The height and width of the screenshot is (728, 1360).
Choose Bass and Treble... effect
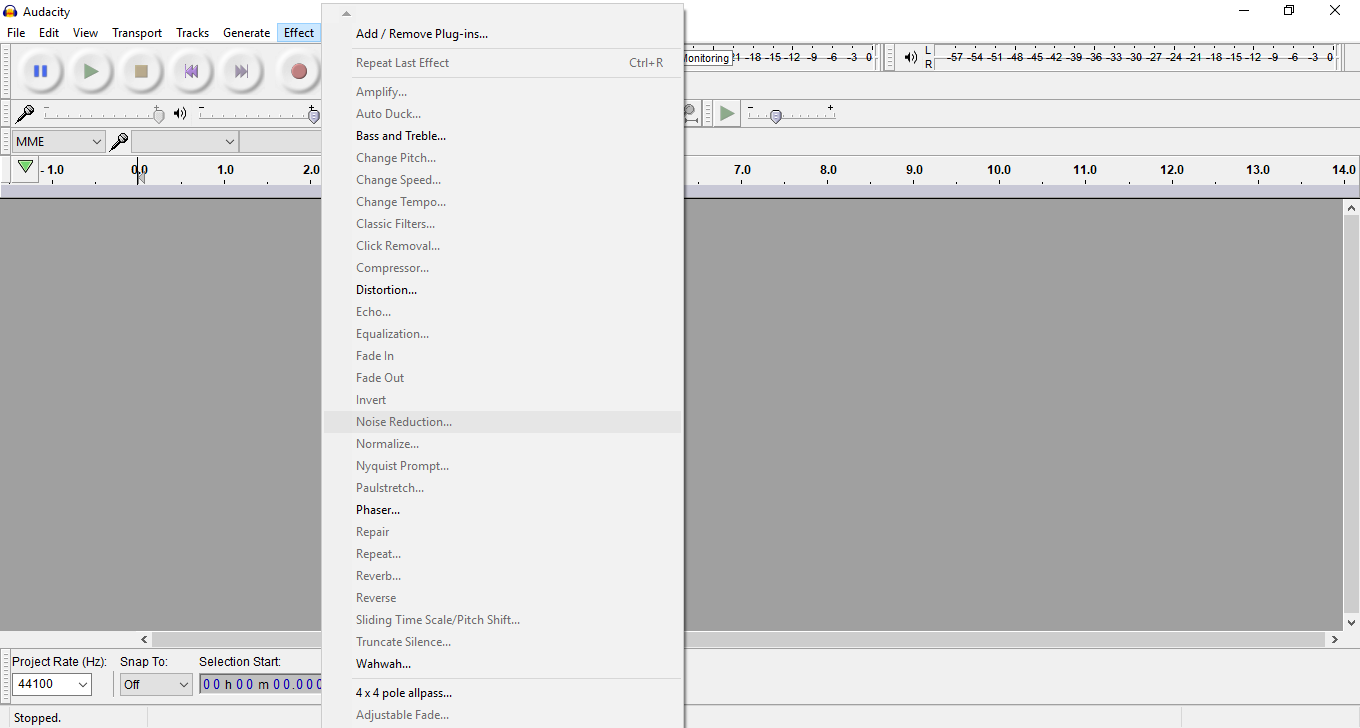tap(502, 136)
